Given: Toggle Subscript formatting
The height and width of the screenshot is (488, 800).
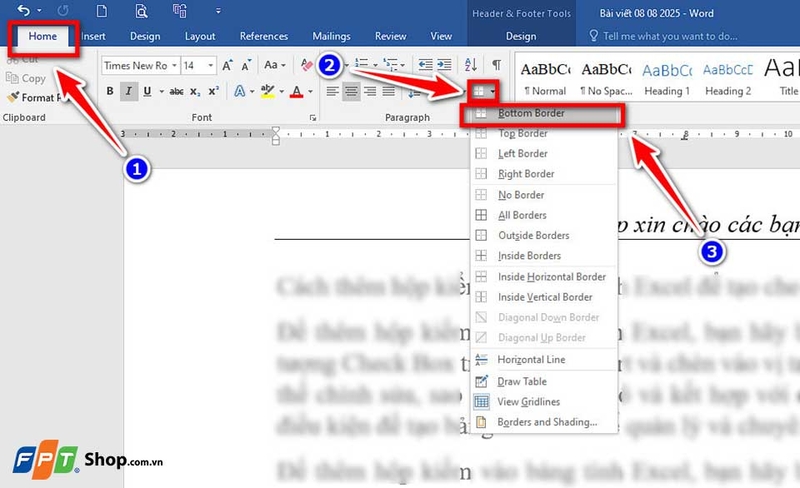Looking at the screenshot, I should coord(195,92).
